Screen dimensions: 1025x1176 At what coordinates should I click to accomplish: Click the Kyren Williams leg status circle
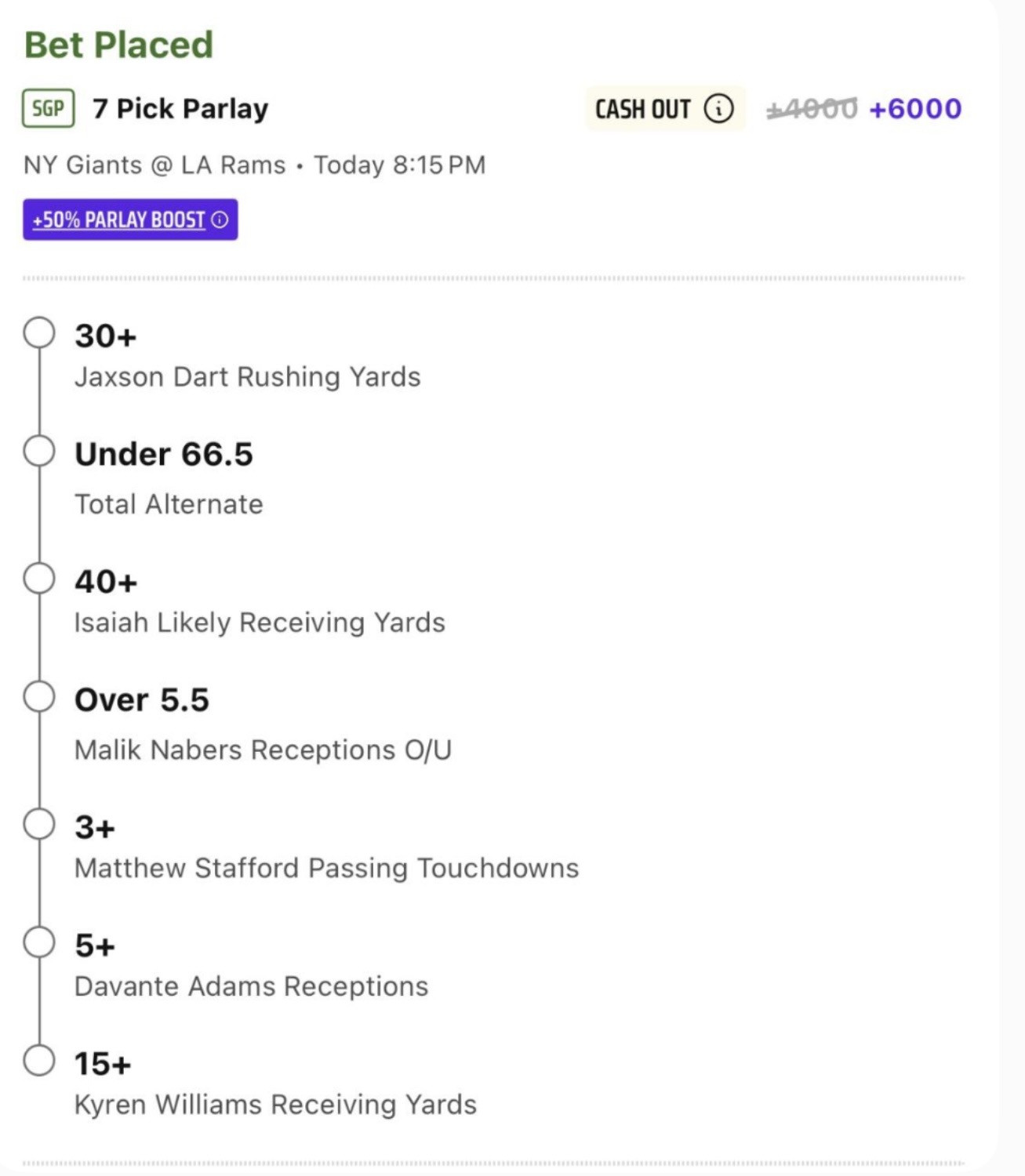(39, 1061)
